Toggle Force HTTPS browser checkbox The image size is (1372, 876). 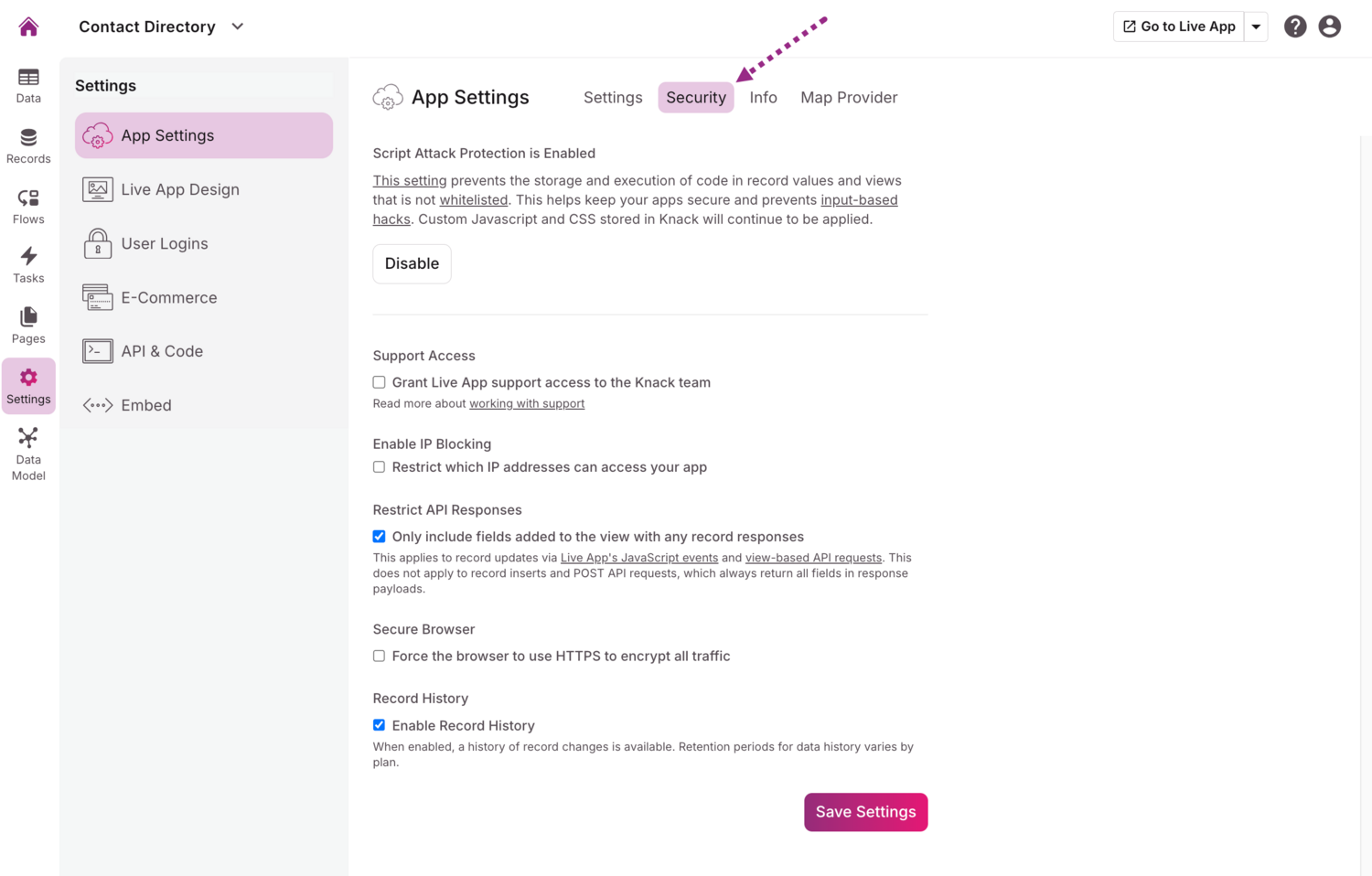coord(379,657)
